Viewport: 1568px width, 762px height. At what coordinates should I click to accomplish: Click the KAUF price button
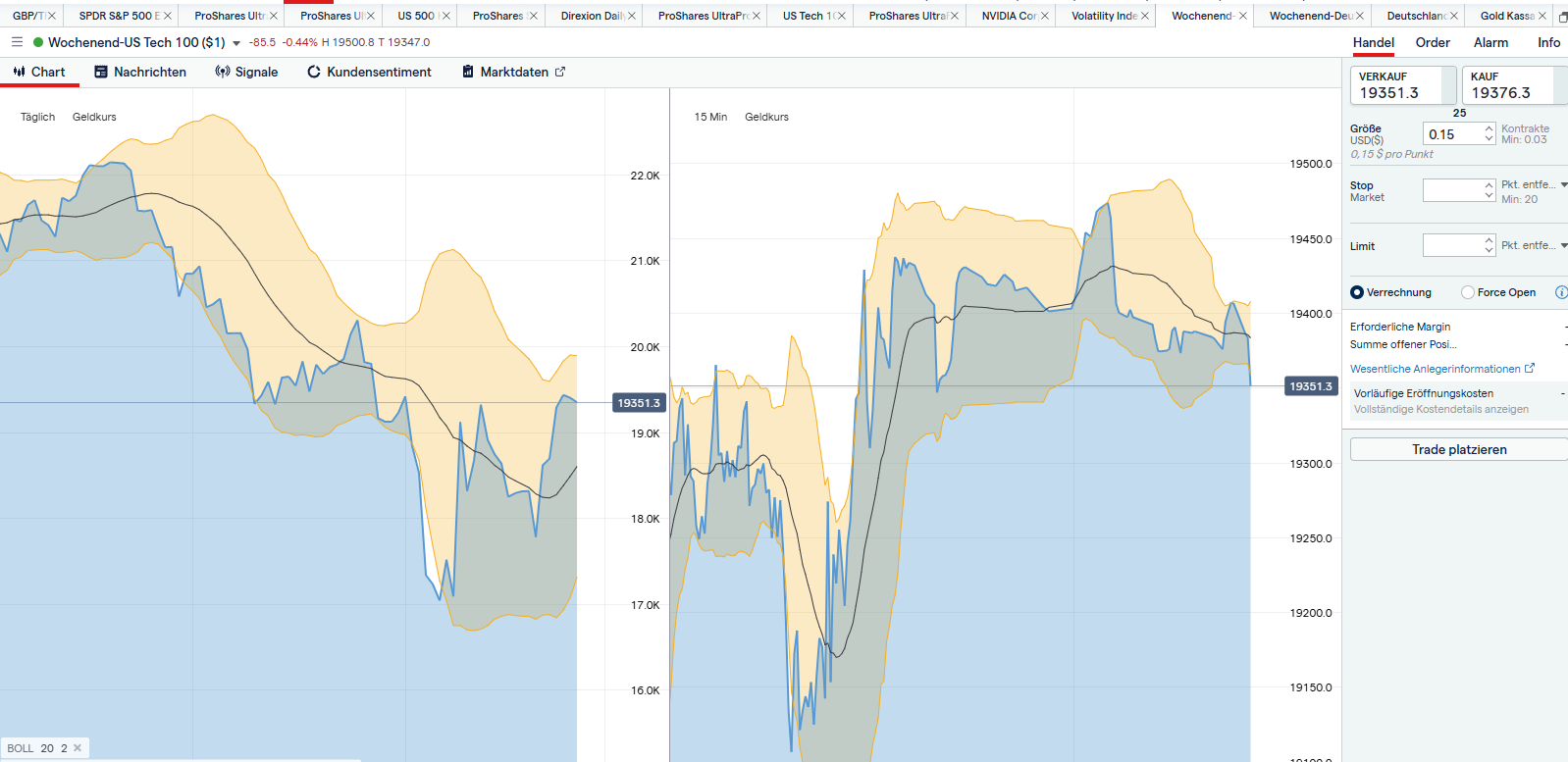1507,85
